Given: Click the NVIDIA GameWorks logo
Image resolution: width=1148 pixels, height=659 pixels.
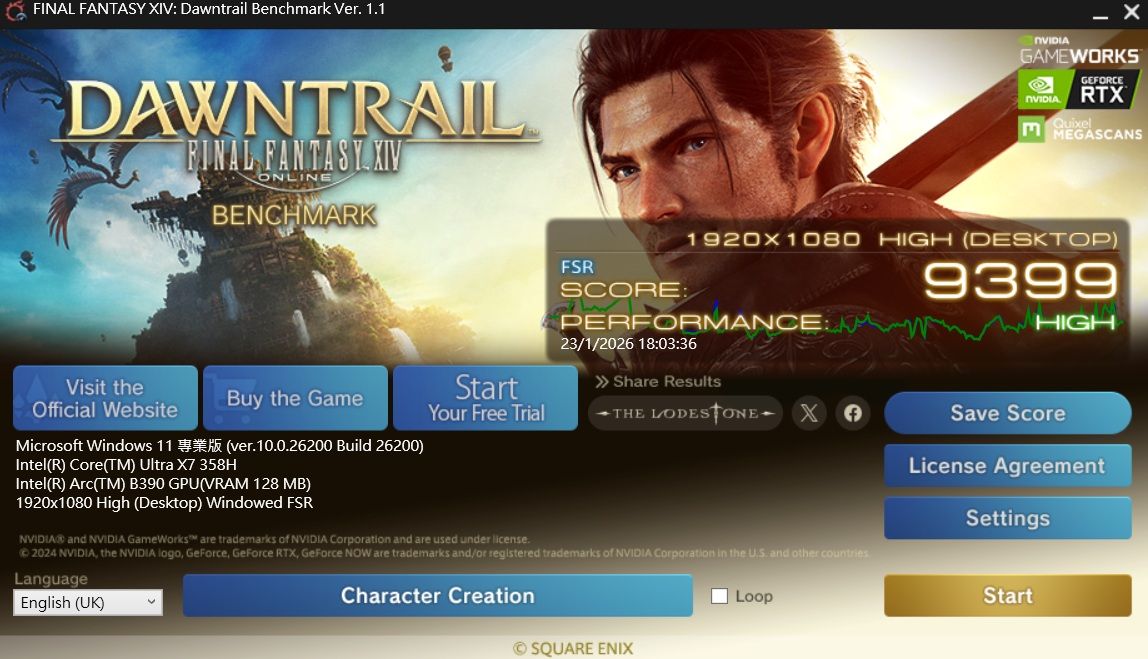Looking at the screenshot, I should pyautogui.click(x=1079, y=50).
